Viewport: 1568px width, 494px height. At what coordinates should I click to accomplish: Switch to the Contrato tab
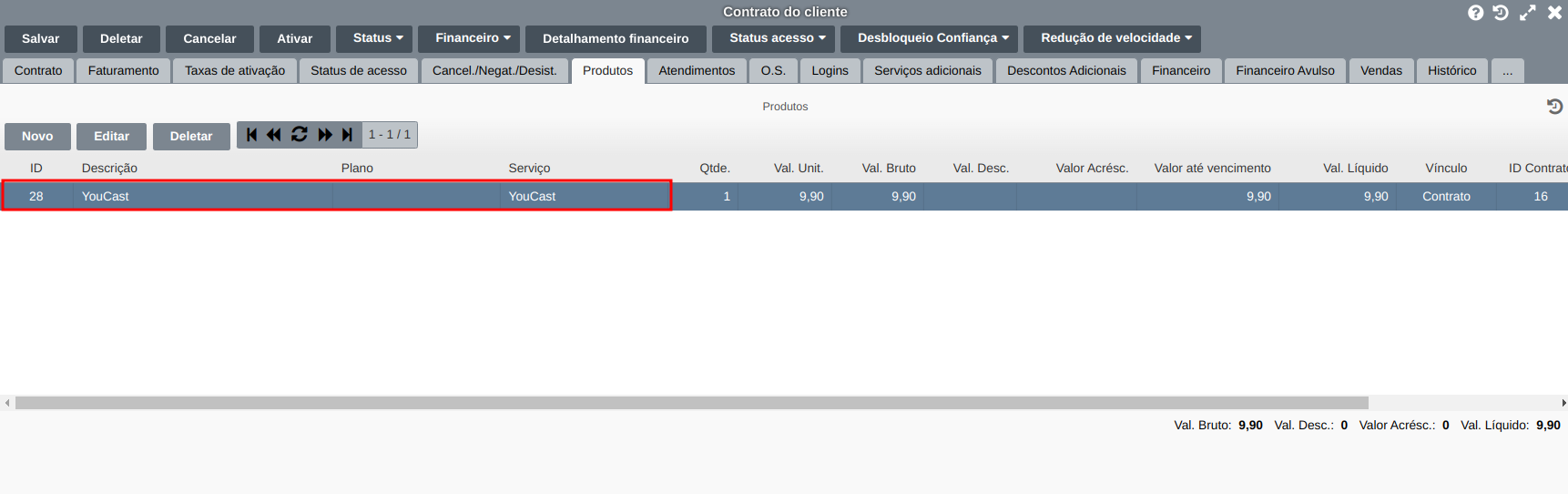pos(38,71)
